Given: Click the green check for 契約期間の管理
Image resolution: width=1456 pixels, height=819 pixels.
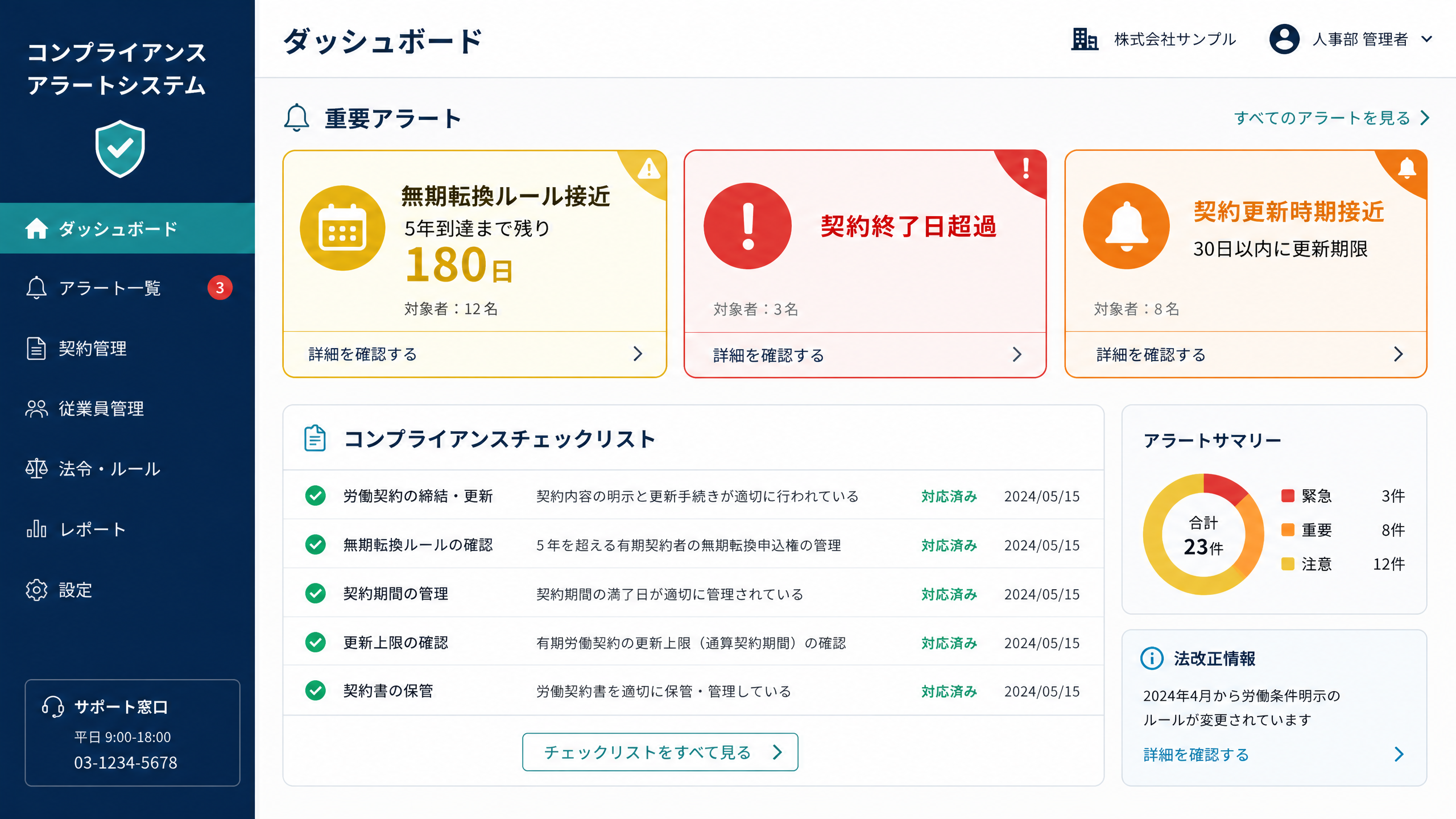Looking at the screenshot, I should (315, 593).
